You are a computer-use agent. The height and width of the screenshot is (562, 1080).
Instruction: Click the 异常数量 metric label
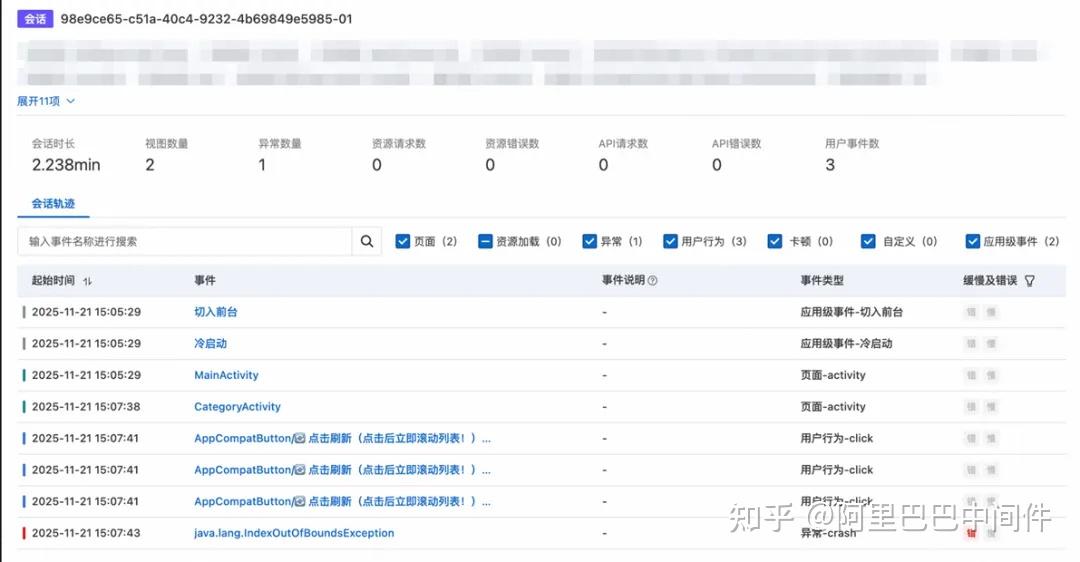[280, 143]
